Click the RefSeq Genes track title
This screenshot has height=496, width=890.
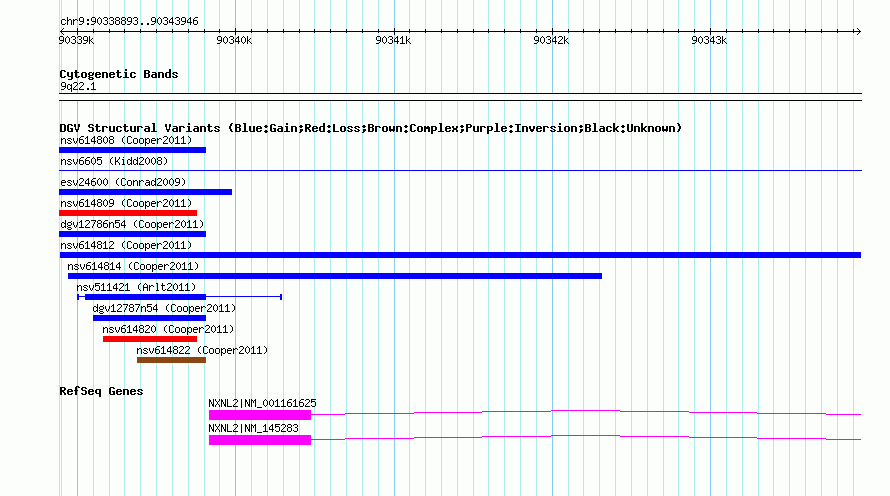[101, 392]
